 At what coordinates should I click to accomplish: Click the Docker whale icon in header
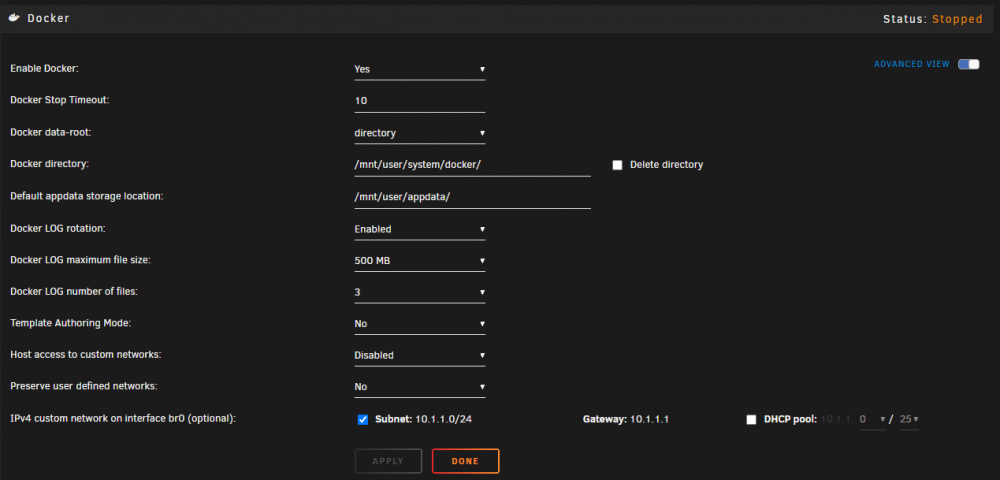click(14, 18)
